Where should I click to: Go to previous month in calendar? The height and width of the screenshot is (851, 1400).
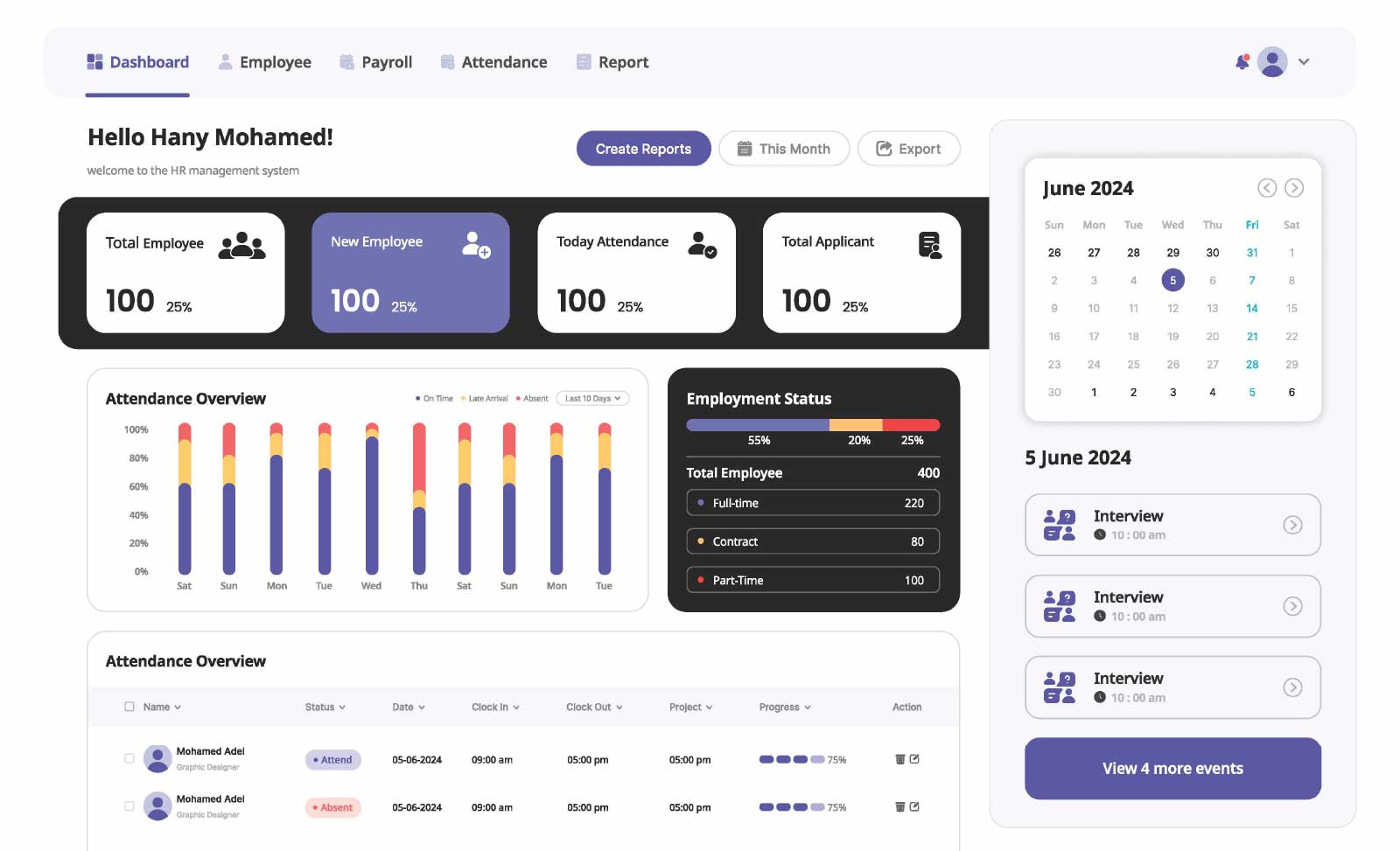point(1266,188)
